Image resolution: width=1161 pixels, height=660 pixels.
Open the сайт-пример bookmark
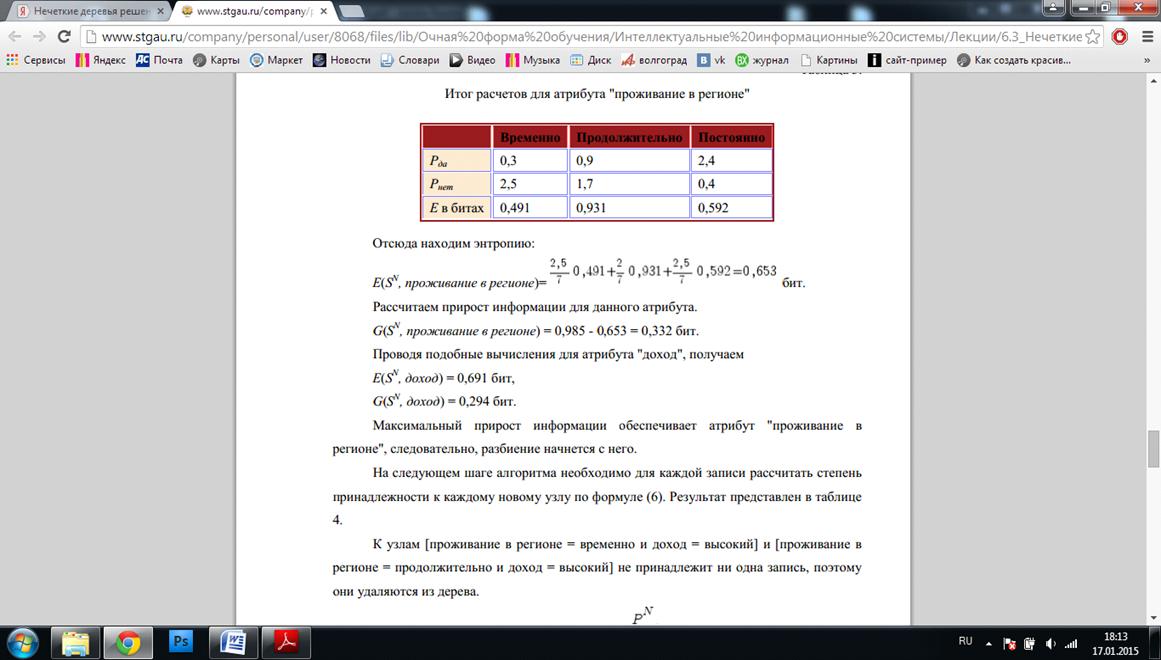pyautogui.click(x=907, y=60)
